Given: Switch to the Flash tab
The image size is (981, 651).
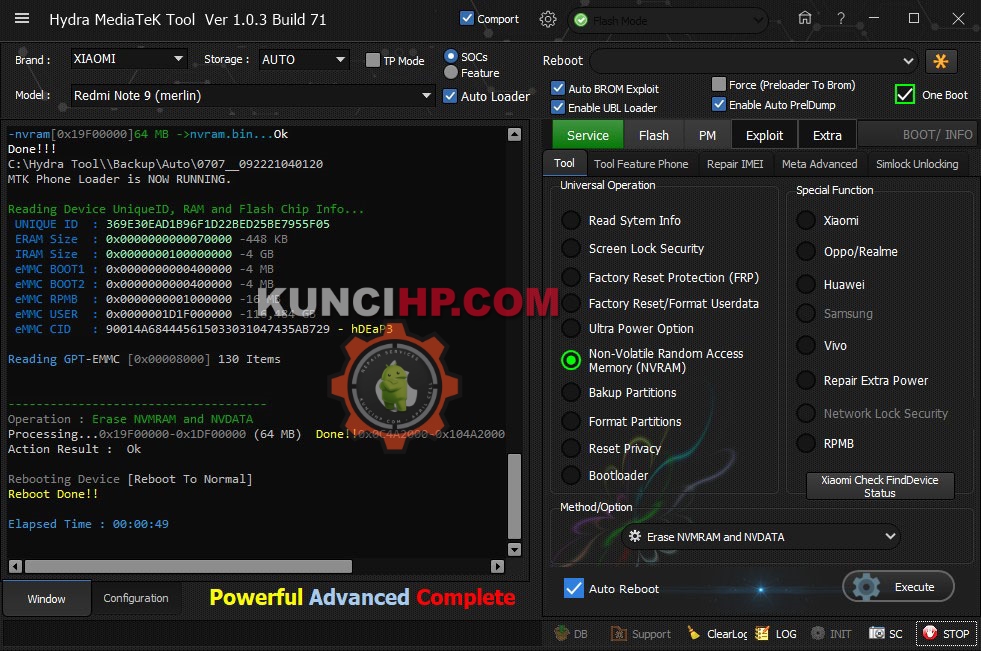Looking at the screenshot, I should pyautogui.click(x=654, y=135).
